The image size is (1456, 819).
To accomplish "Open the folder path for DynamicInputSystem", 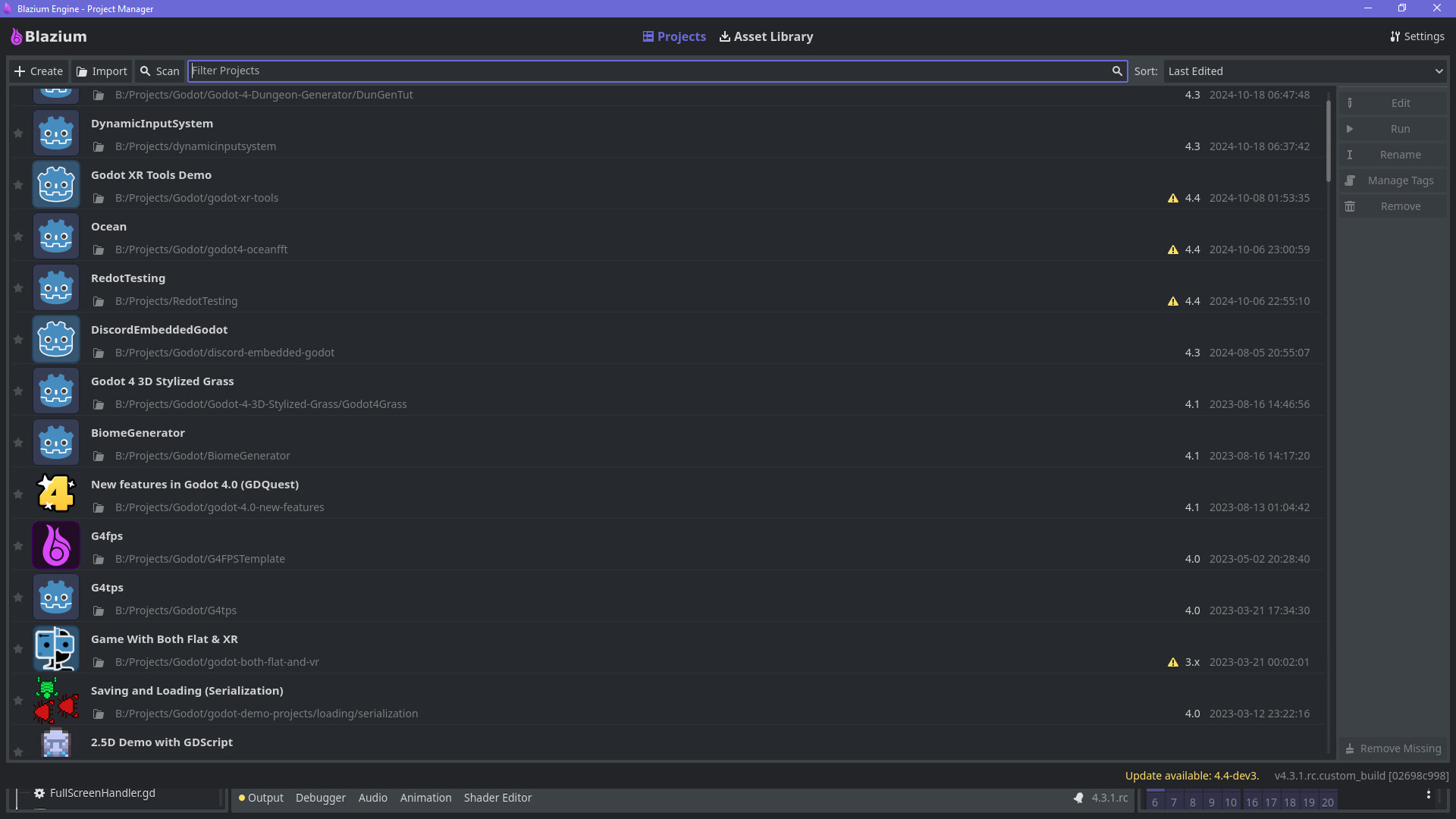I will [x=99, y=146].
